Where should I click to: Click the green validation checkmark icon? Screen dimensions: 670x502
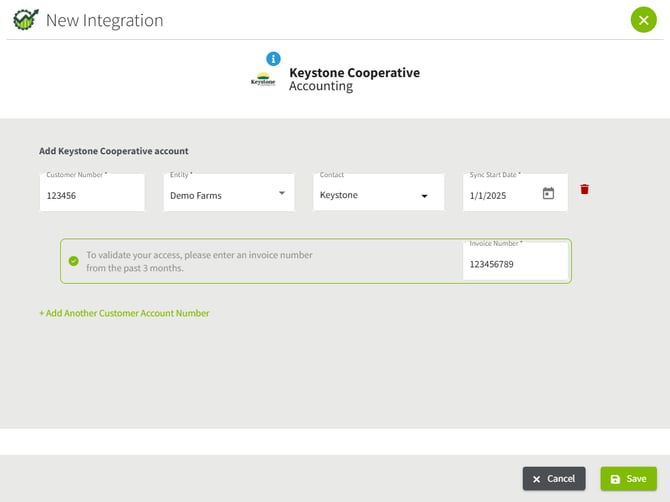point(73,261)
